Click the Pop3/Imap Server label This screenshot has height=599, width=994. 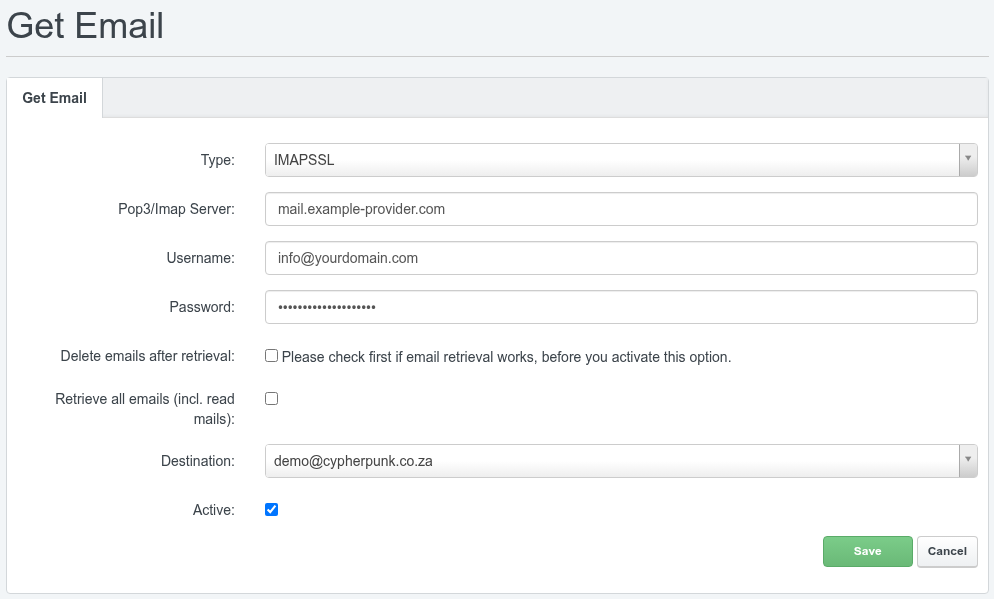coord(176,209)
